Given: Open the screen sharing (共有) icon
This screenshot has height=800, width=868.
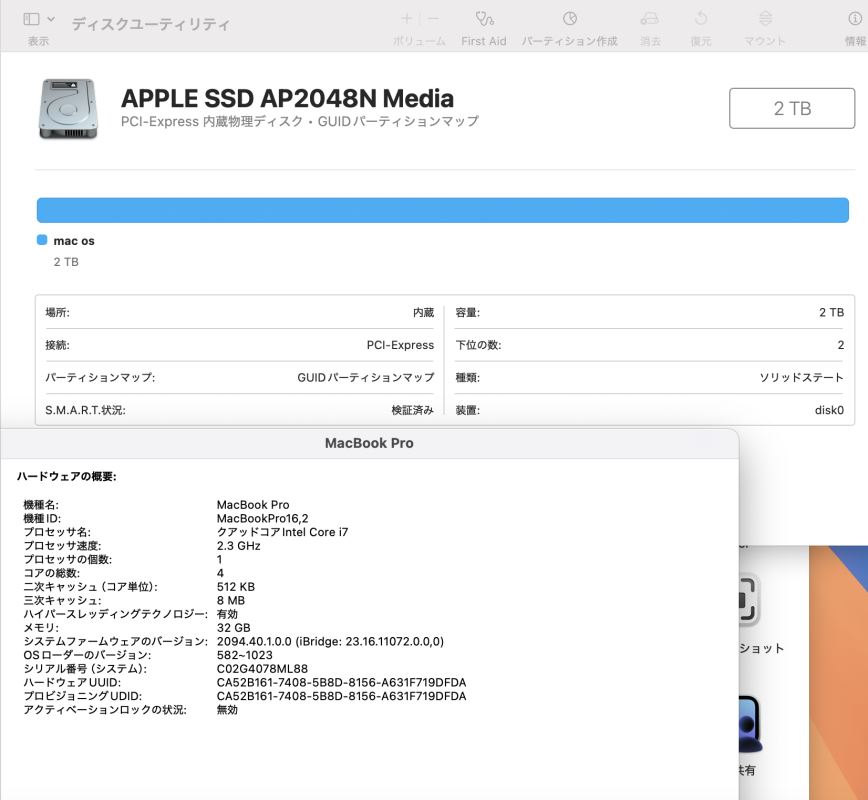Looking at the screenshot, I should click(x=744, y=725).
